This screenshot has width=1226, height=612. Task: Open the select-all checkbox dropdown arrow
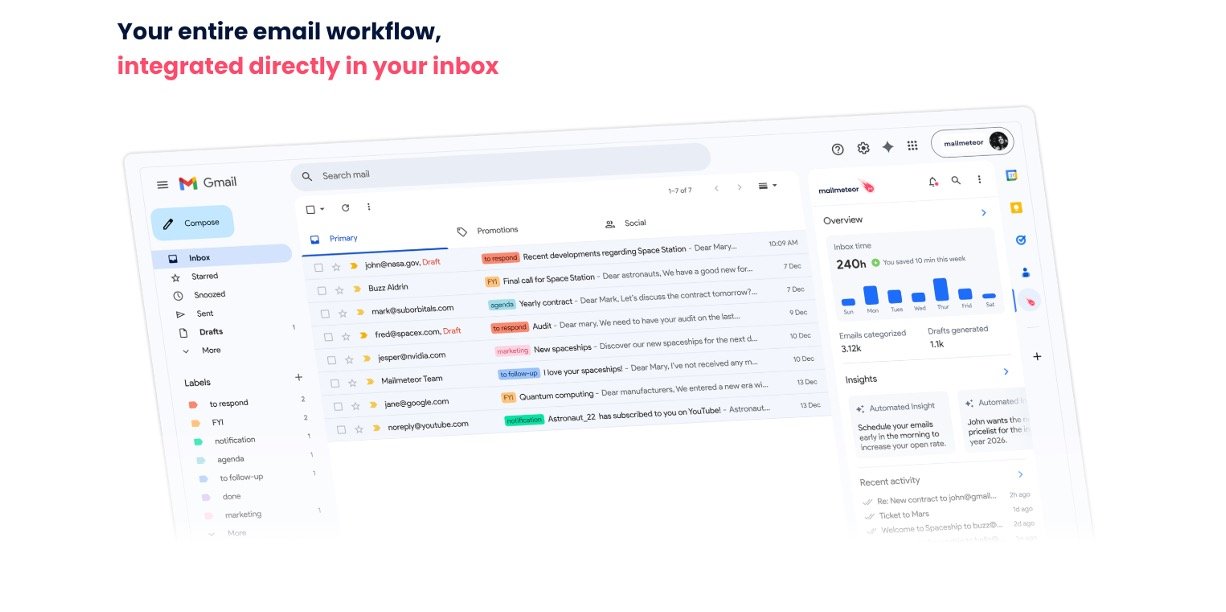[x=322, y=210]
